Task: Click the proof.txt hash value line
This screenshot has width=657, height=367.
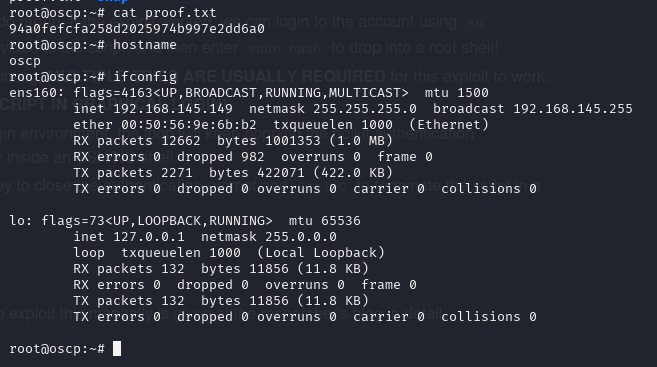Action: pos(137,29)
